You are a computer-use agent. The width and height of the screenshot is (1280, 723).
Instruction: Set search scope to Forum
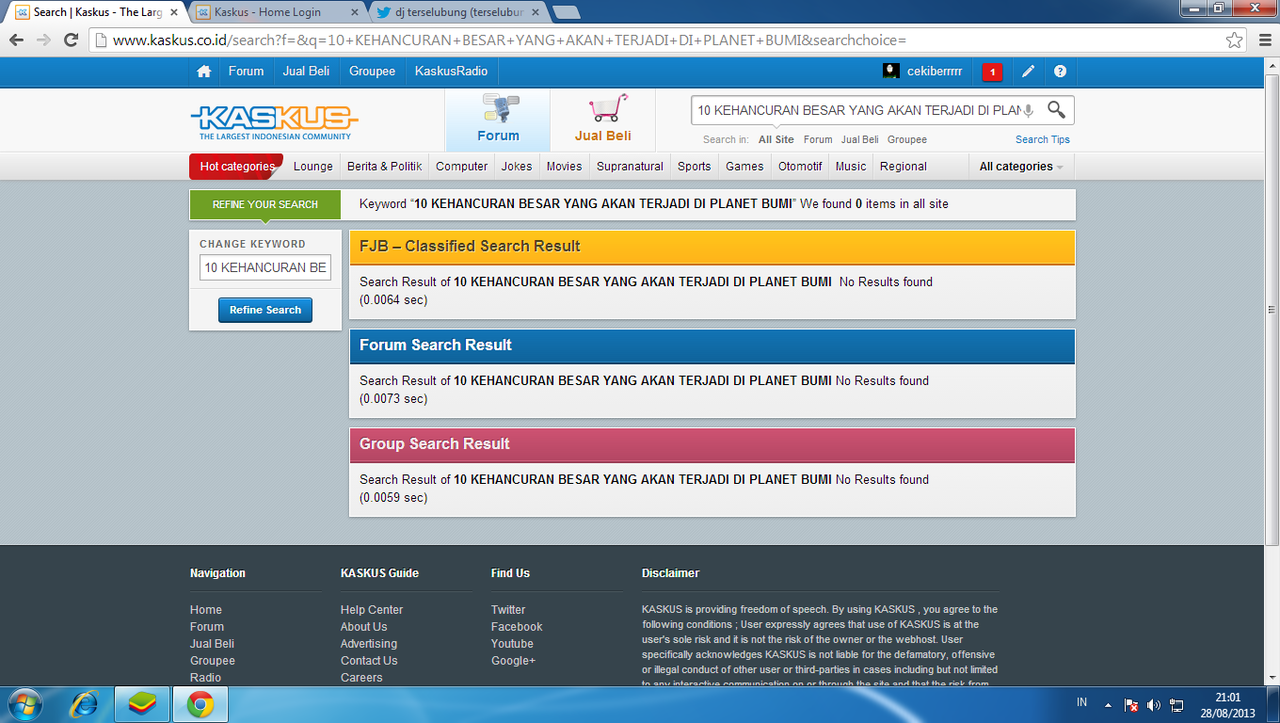click(818, 140)
